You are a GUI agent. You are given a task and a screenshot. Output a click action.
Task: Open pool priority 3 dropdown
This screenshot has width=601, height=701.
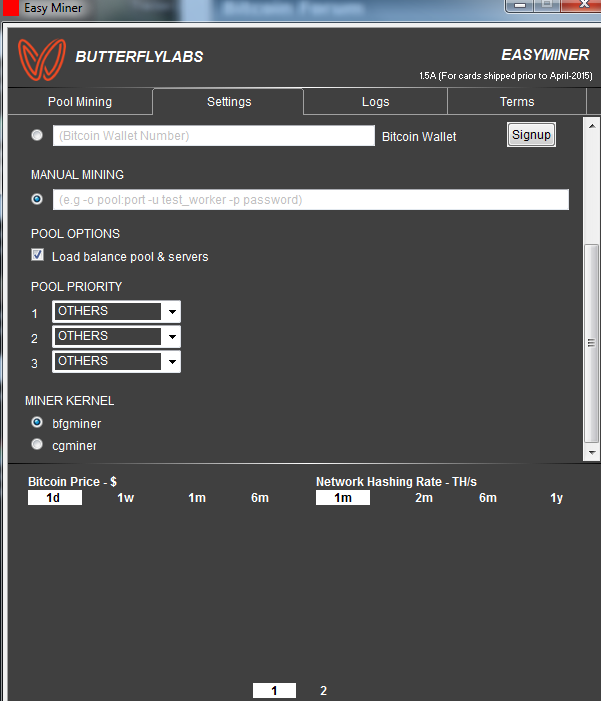(117, 362)
